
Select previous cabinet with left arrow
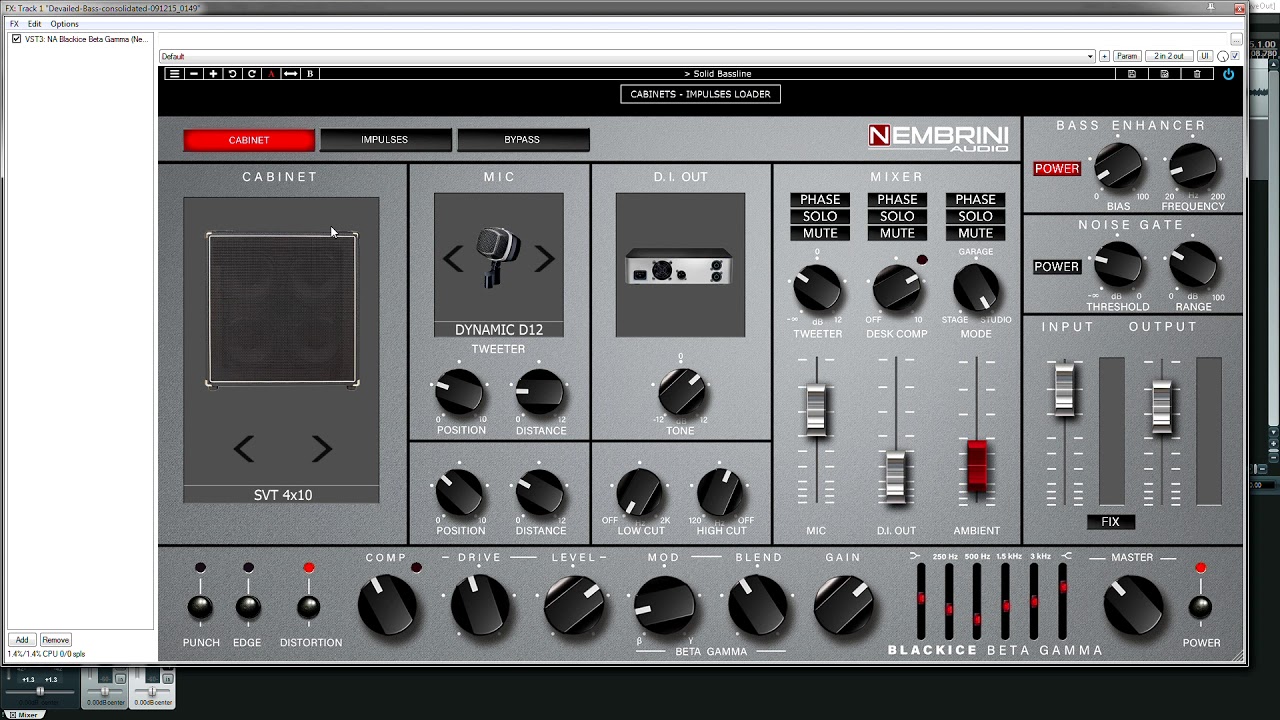pyautogui.click(x=243, y=449)
